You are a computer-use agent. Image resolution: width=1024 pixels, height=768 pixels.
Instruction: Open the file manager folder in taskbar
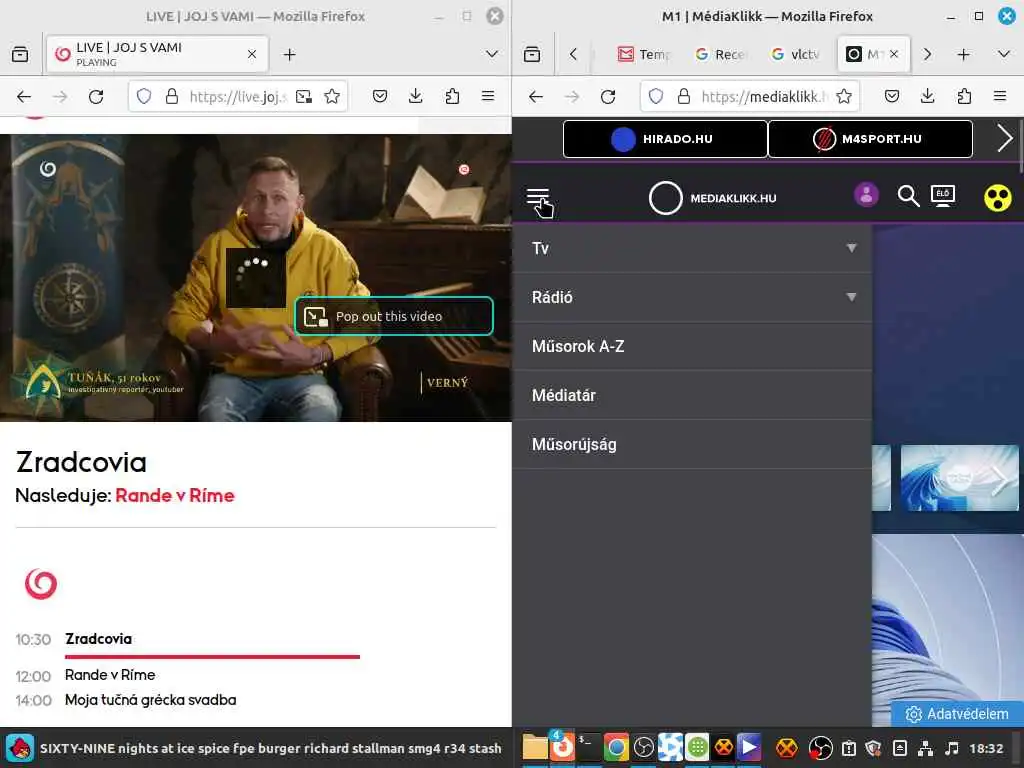(x=534, y=747)
